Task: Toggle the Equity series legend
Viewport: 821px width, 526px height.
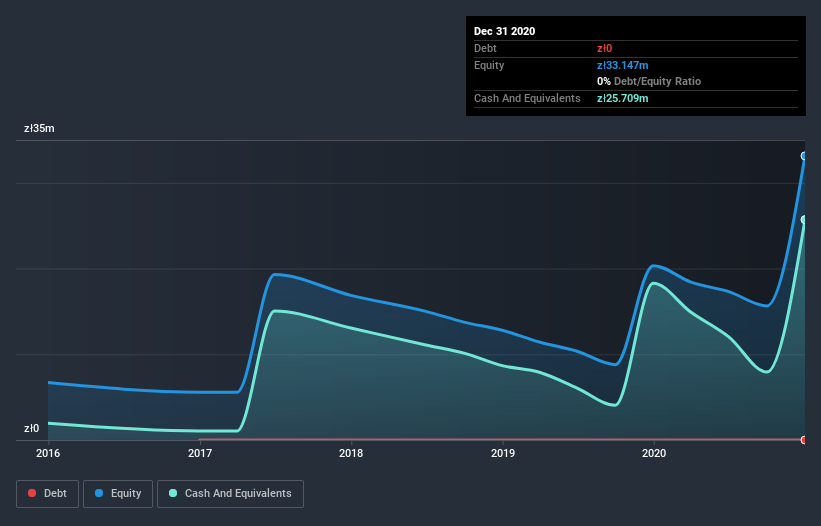Action: click(118, 494)
